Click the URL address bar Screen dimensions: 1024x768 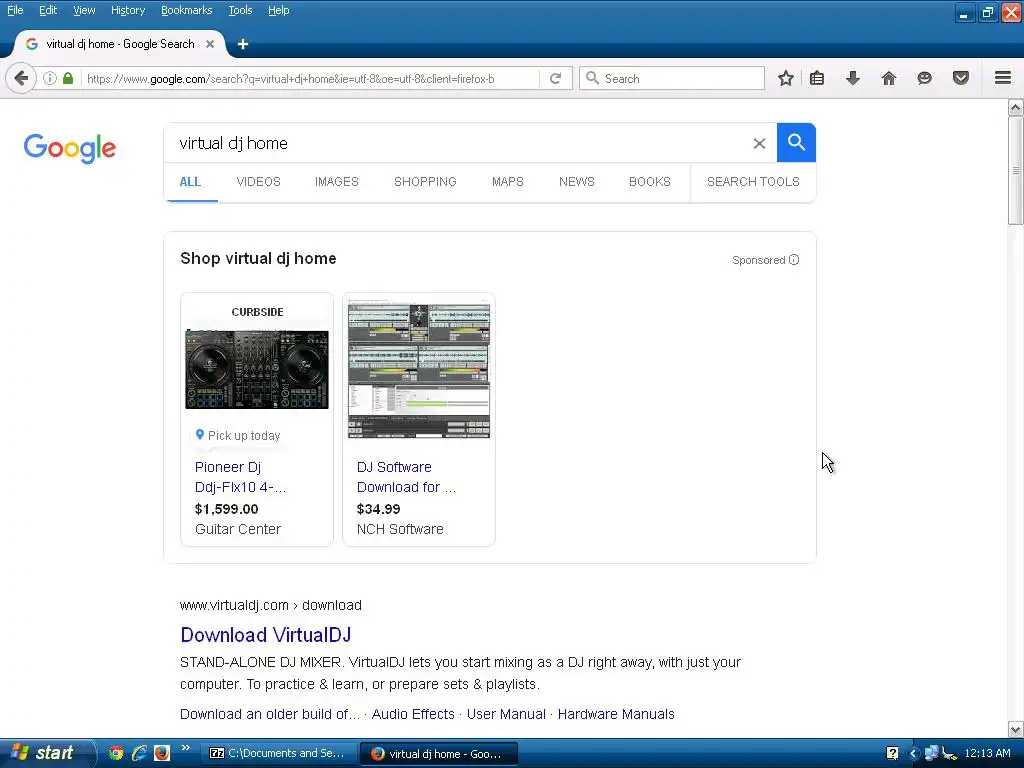click(x=310, y=78)
